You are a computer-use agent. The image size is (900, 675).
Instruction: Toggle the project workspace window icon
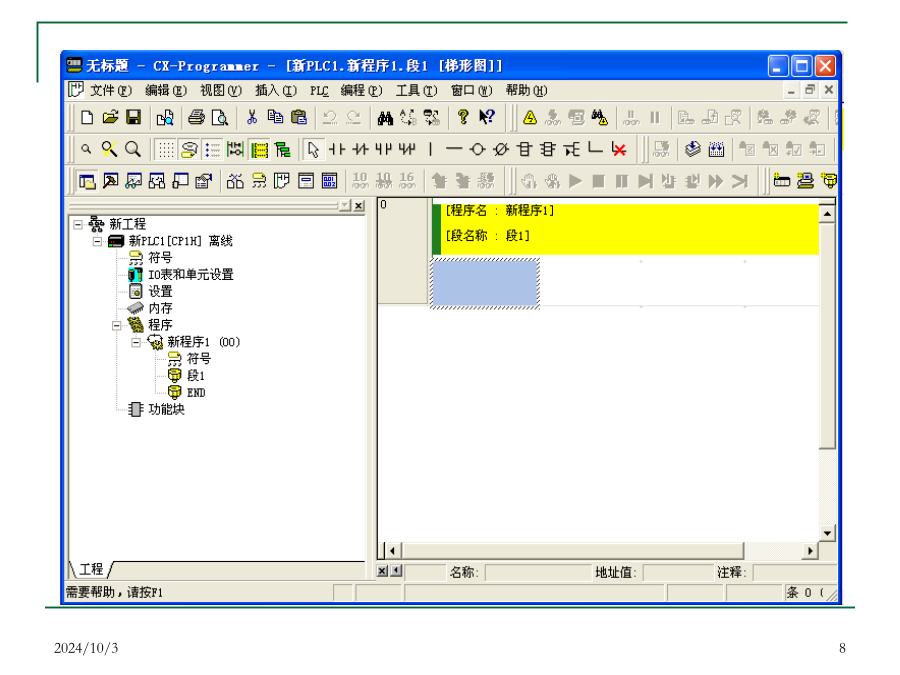pos(87,182)
